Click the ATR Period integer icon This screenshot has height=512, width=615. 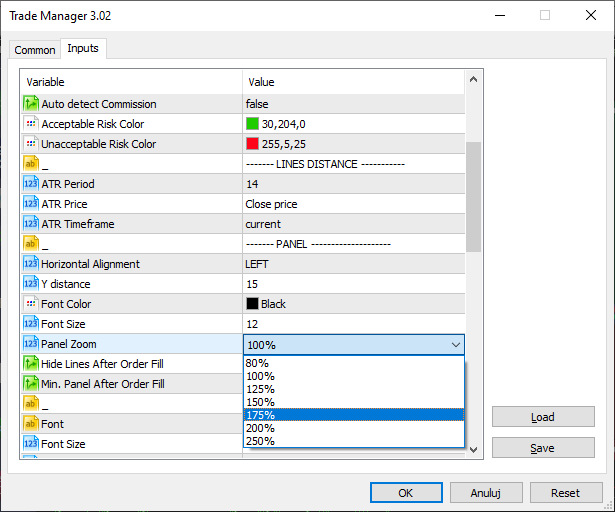(30, 184)
